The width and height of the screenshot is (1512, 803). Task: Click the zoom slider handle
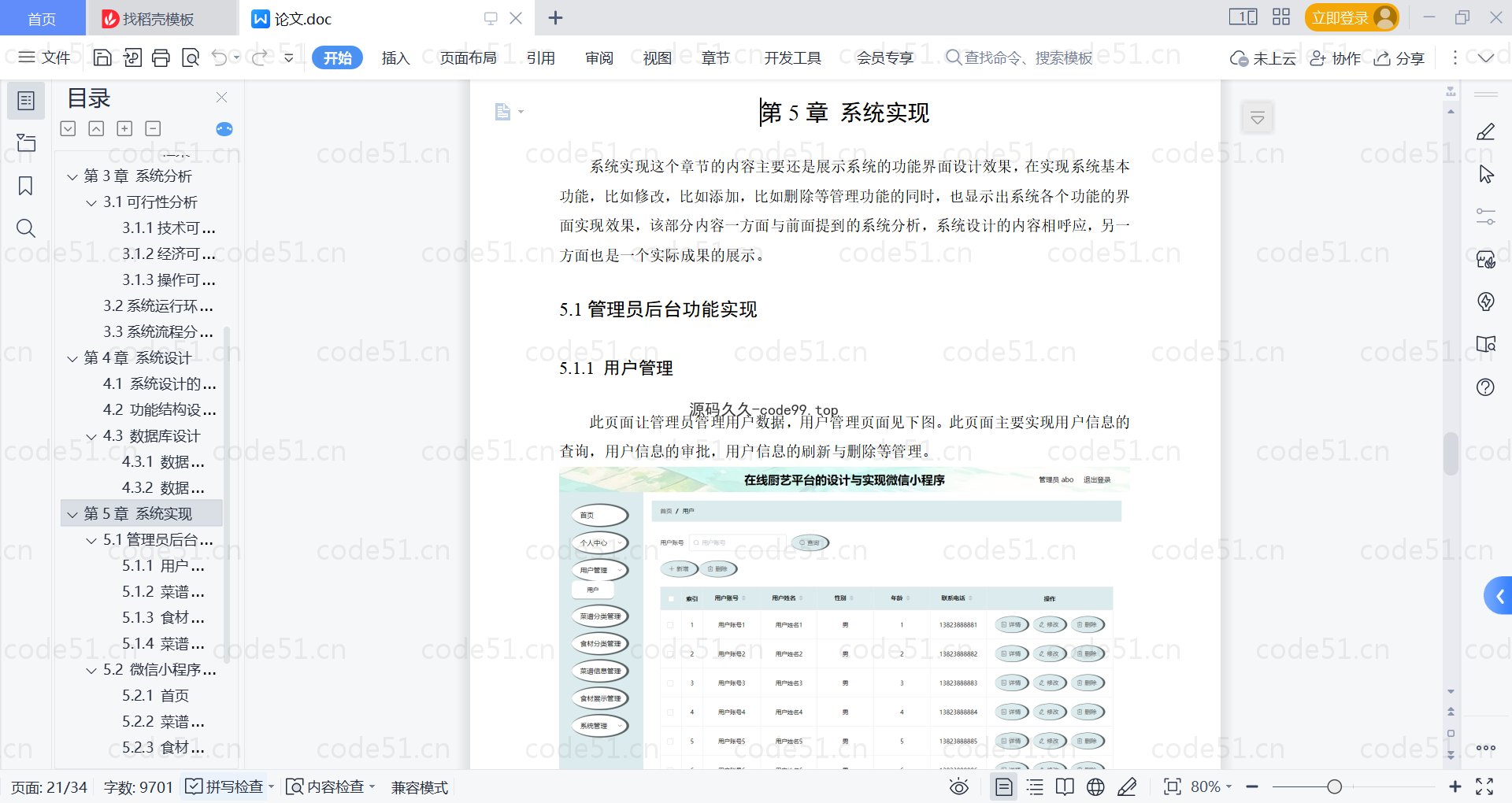pos(1334,786)
